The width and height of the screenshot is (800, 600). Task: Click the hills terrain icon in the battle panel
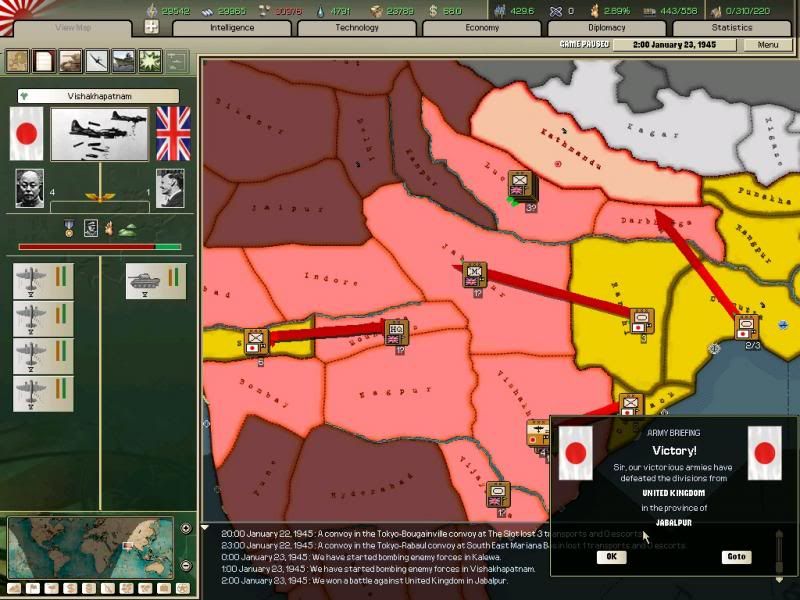click(x=127, y=231)
